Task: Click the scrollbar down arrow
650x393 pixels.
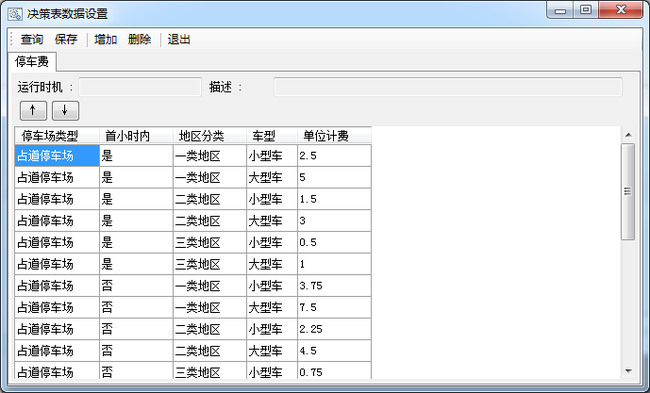Action: [628, 371]
